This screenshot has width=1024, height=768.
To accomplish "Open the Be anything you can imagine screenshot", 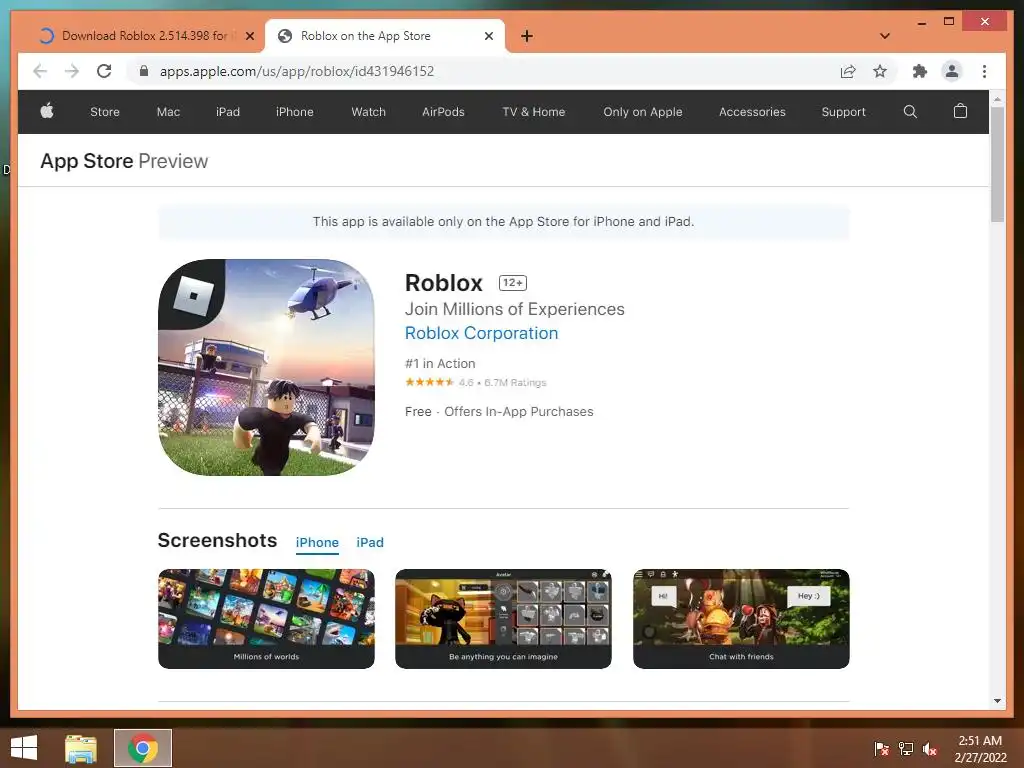I will pos(504,618).
